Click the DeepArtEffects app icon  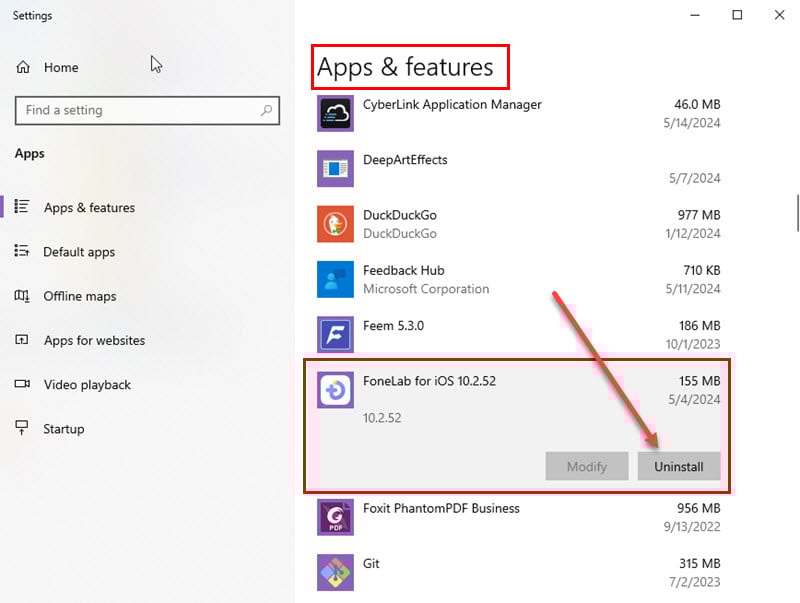[335, 168]
